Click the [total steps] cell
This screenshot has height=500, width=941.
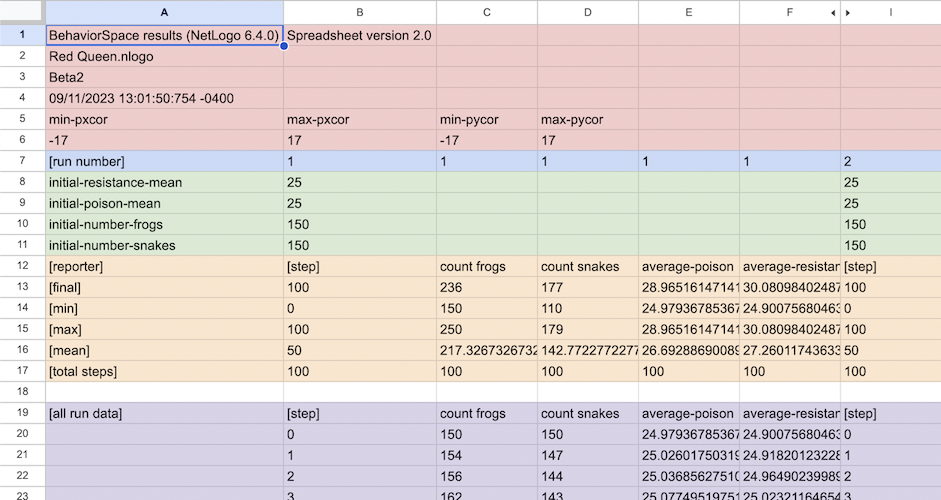coord(164,371)
